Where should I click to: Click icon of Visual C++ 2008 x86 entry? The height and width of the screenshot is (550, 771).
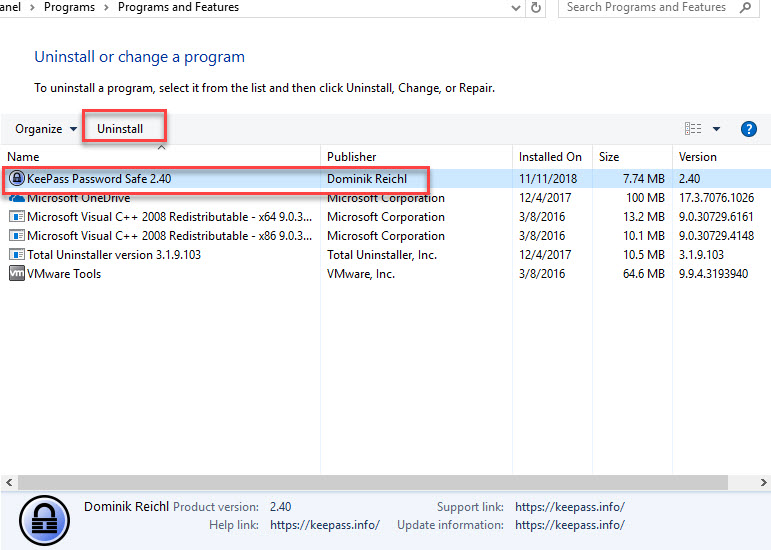click(17, 236)
